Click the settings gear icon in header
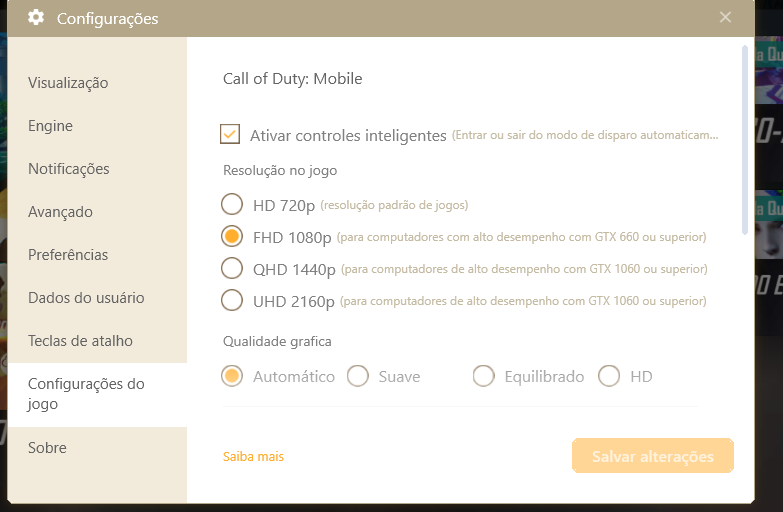The image size is (783, 512). 36,18
